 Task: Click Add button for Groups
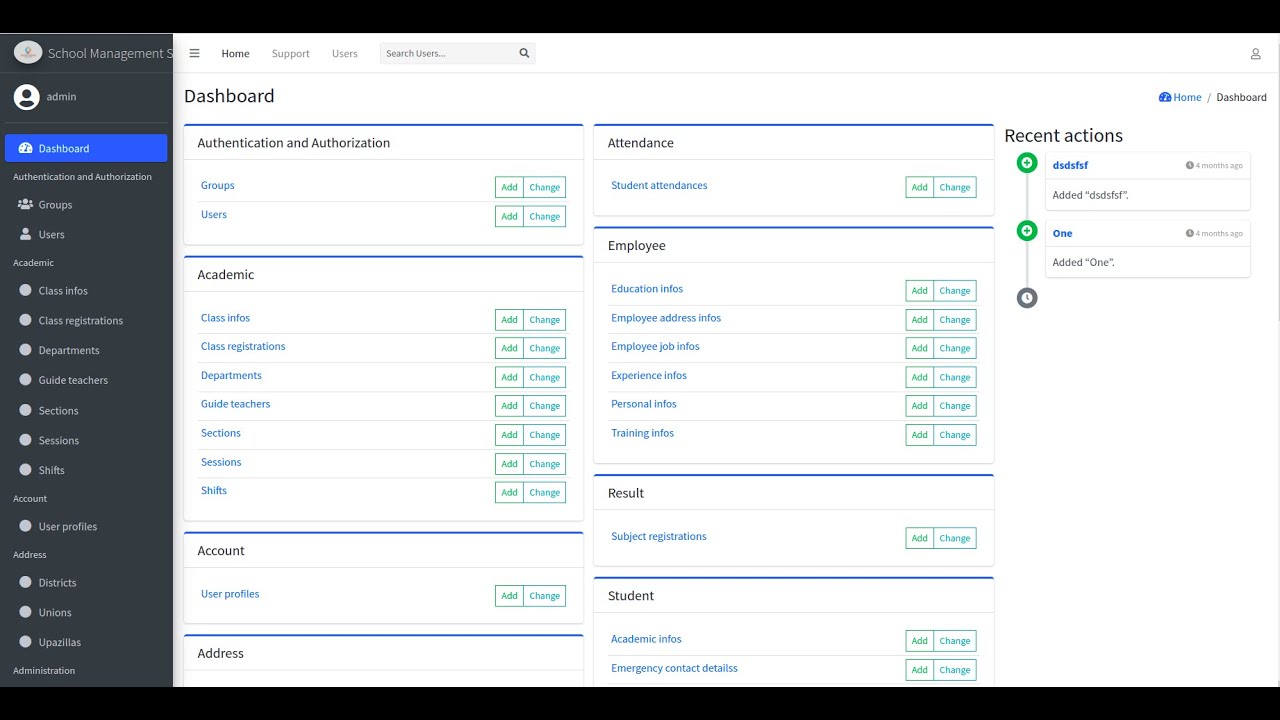coord(509,187)
